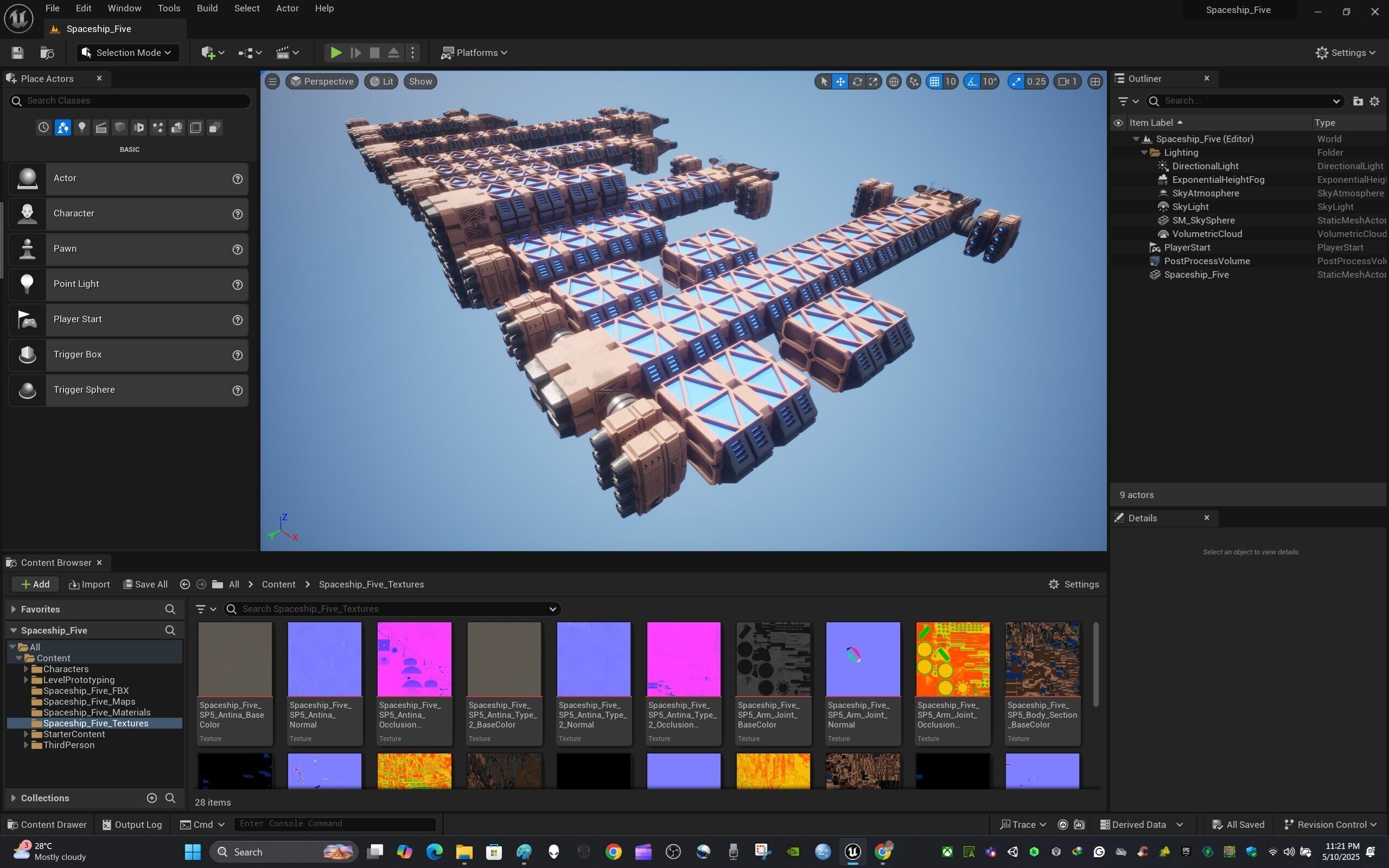Select the Volumes category icon in Place Actors
This screenshot has width=1389, height=868.
pos(196,127)
